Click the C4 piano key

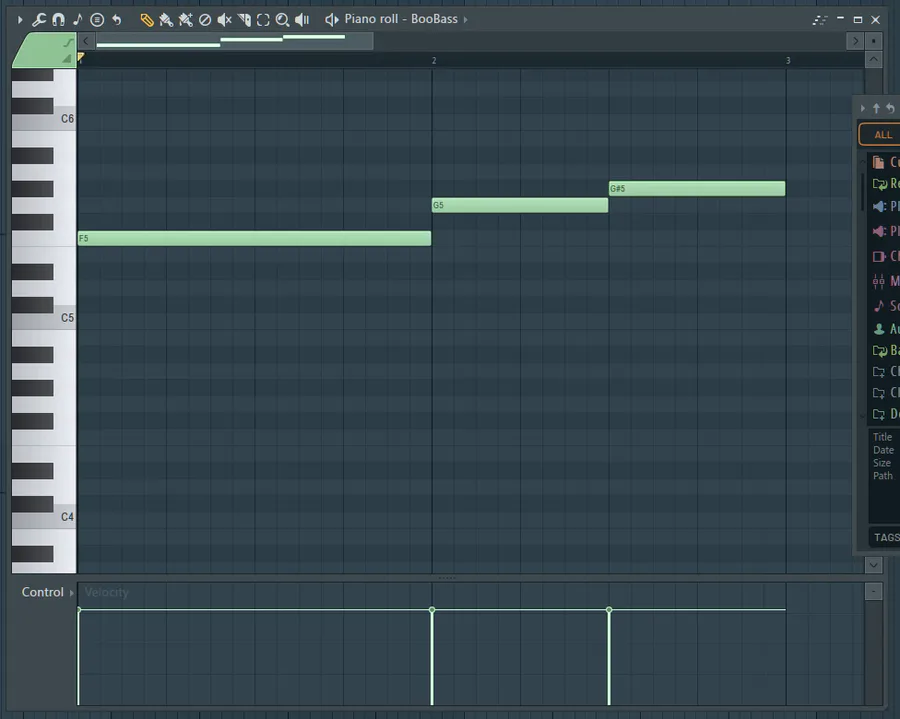[44, 516]
